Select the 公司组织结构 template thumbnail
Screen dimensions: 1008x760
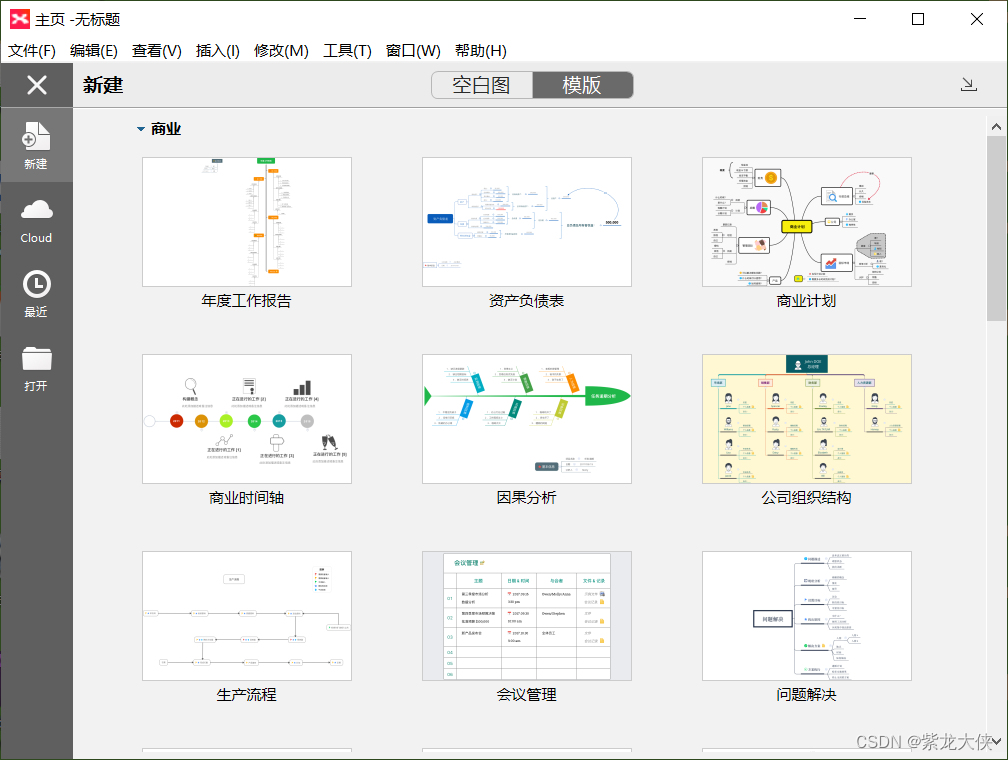tap(807, 419)
